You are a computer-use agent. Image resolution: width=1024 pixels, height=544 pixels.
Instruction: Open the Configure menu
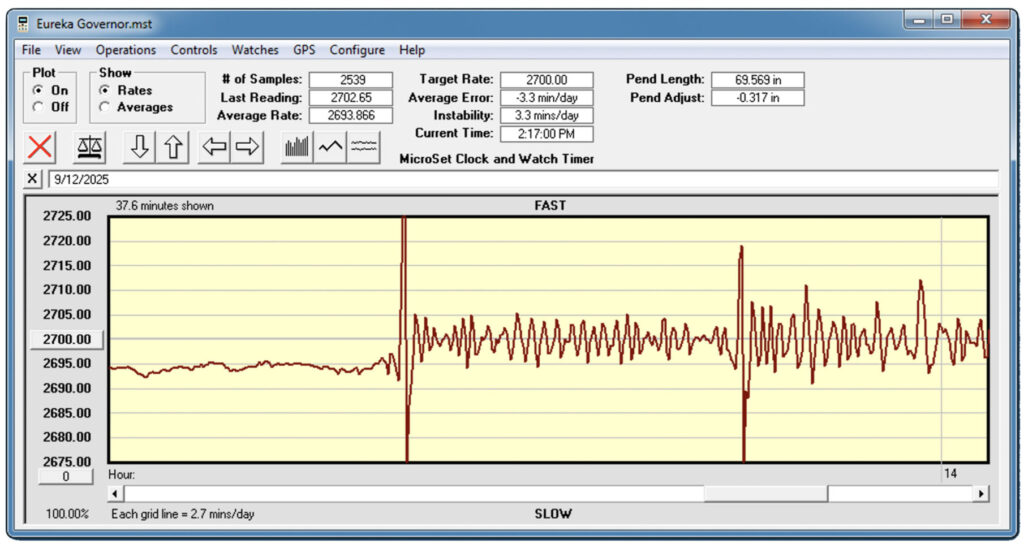click(357, 50)
